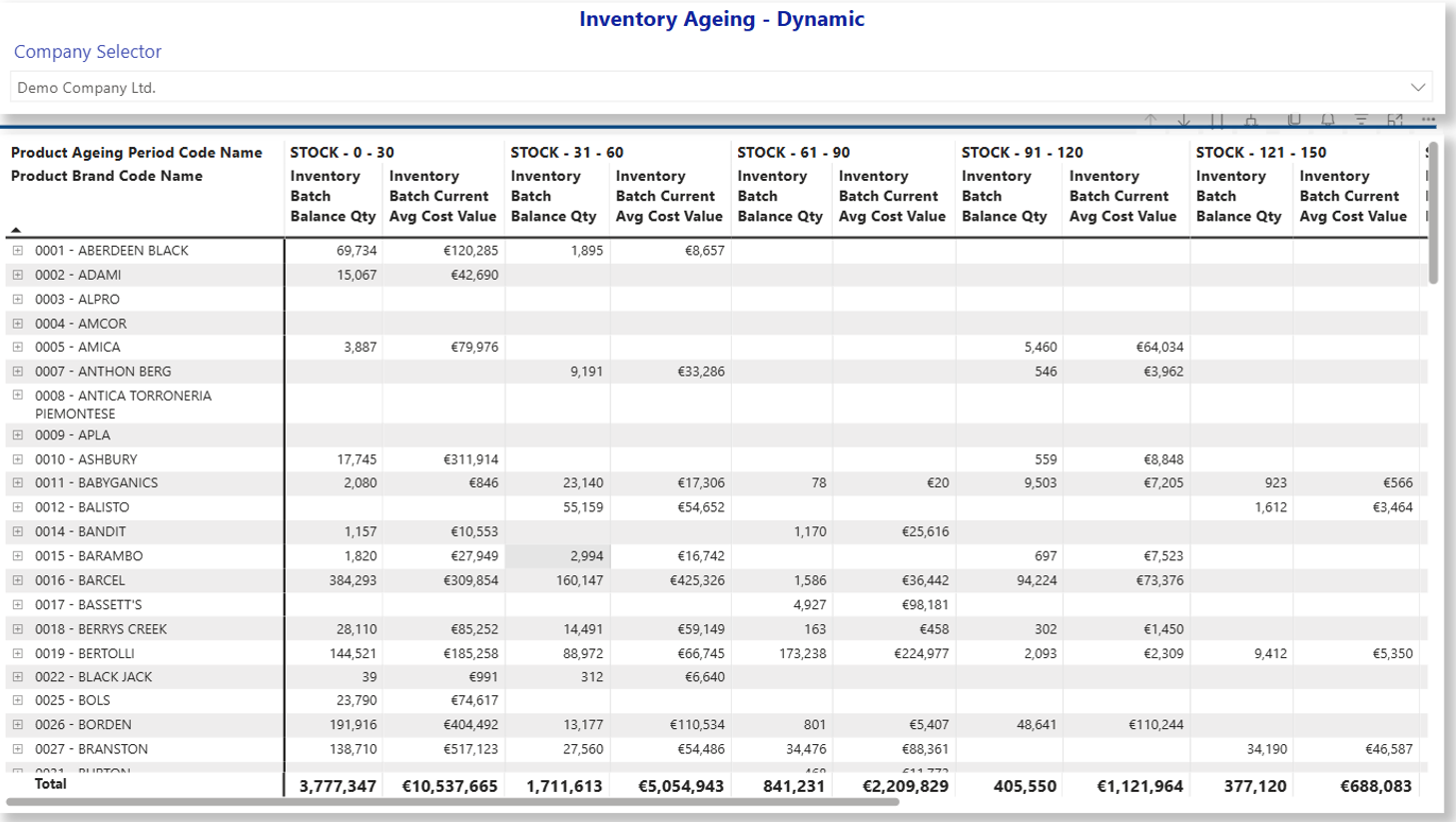The image size is (1456, 822).
Task: Select the €46,587 cell in BRANSTON row
Action: (1389, 749)
